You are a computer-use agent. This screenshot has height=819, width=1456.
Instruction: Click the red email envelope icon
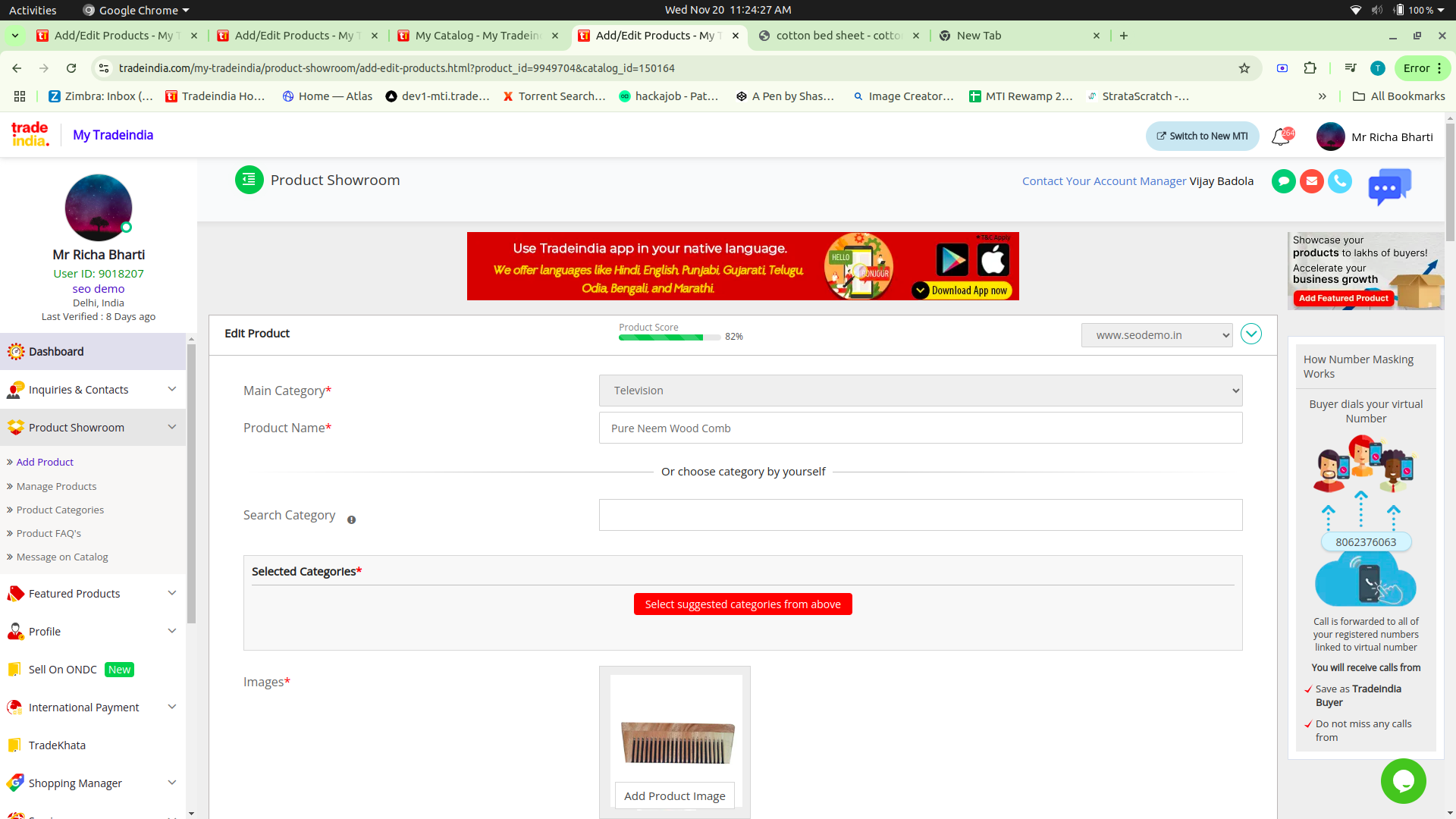[x=1311, y=181]
